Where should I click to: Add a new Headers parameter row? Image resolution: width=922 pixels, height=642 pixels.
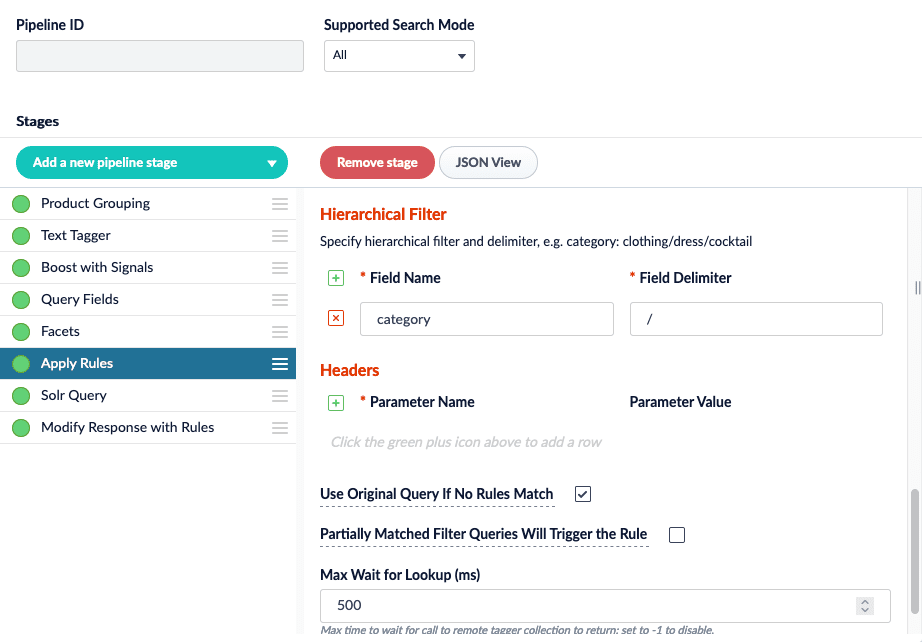point(336,402)
